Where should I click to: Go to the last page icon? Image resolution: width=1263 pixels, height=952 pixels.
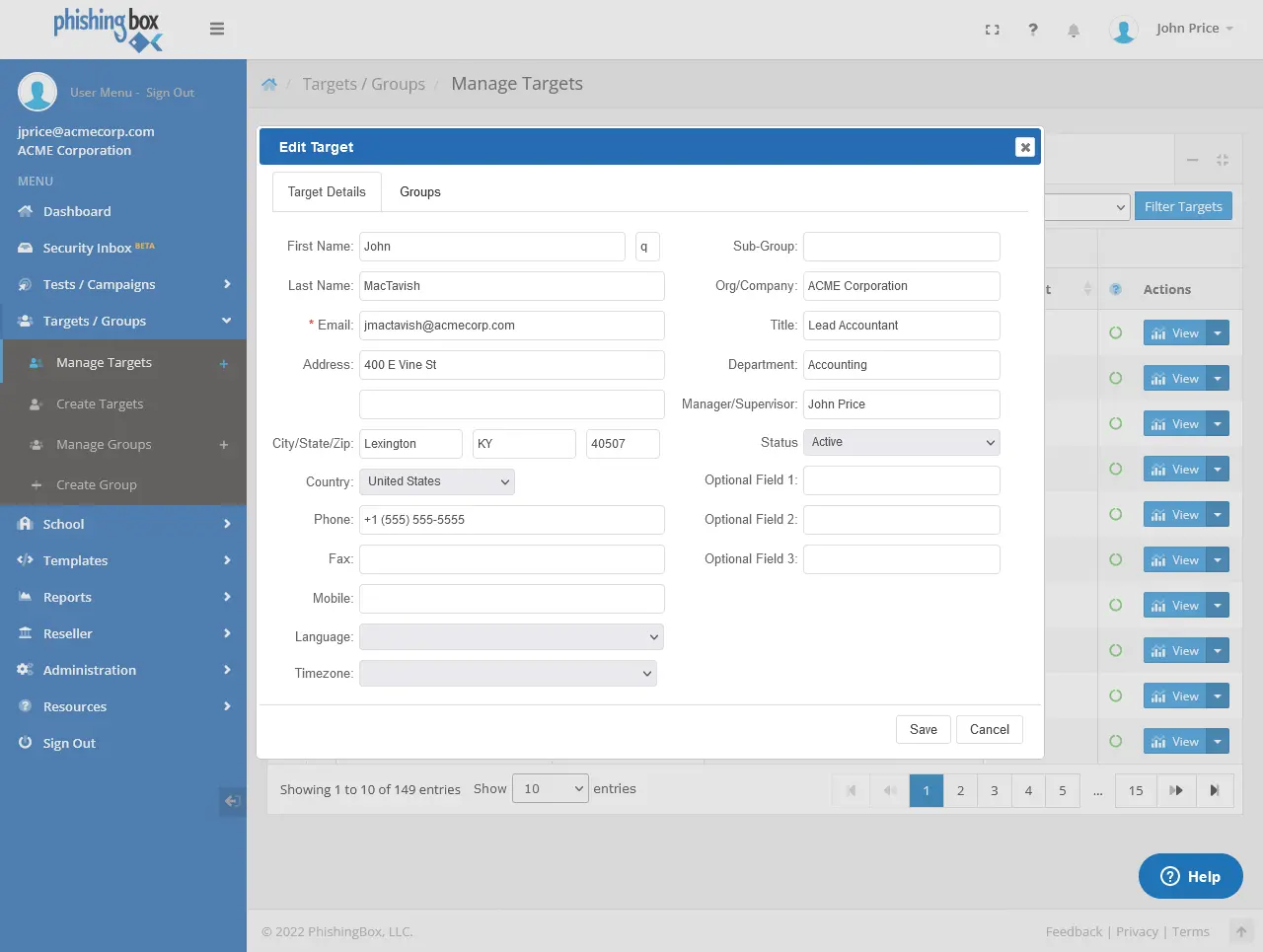tap(1215, 790)
